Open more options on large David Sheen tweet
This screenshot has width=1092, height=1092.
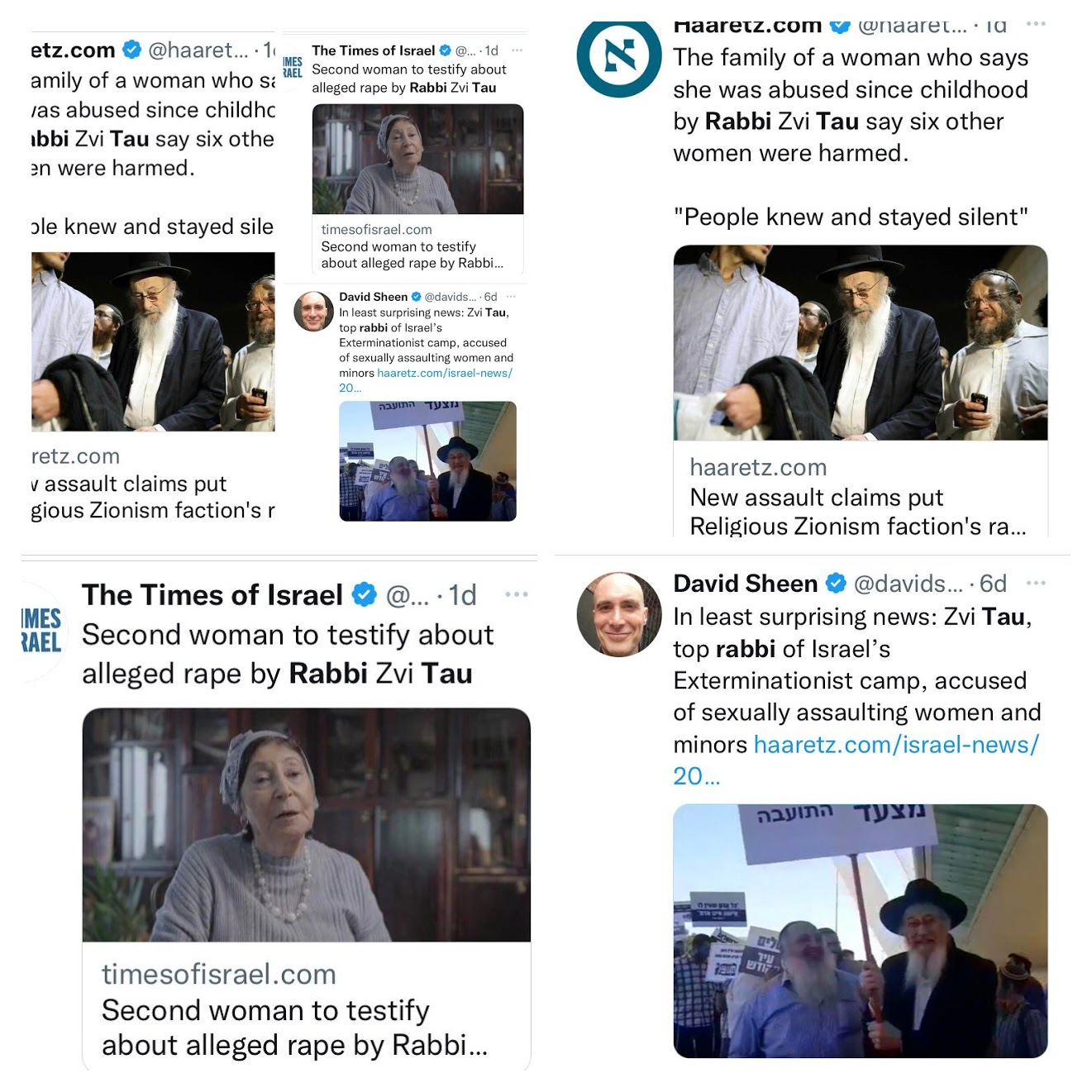pyautogui.click(x=1036, y=583)
